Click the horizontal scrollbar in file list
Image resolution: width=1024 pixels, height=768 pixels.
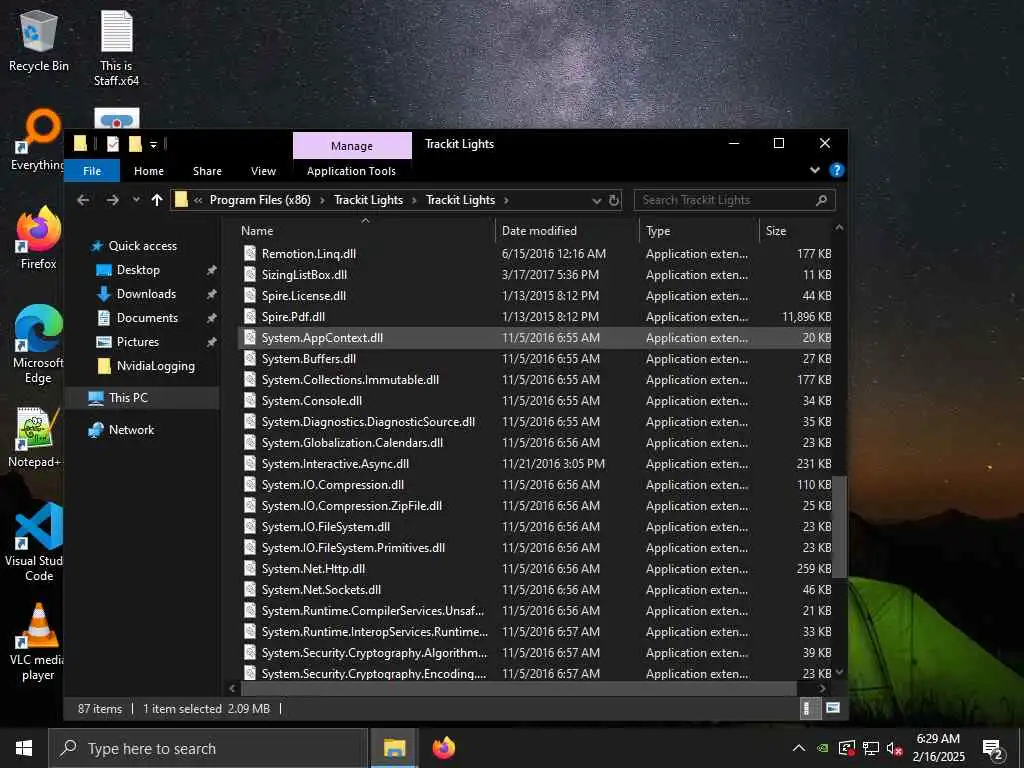tap(519, 688)
